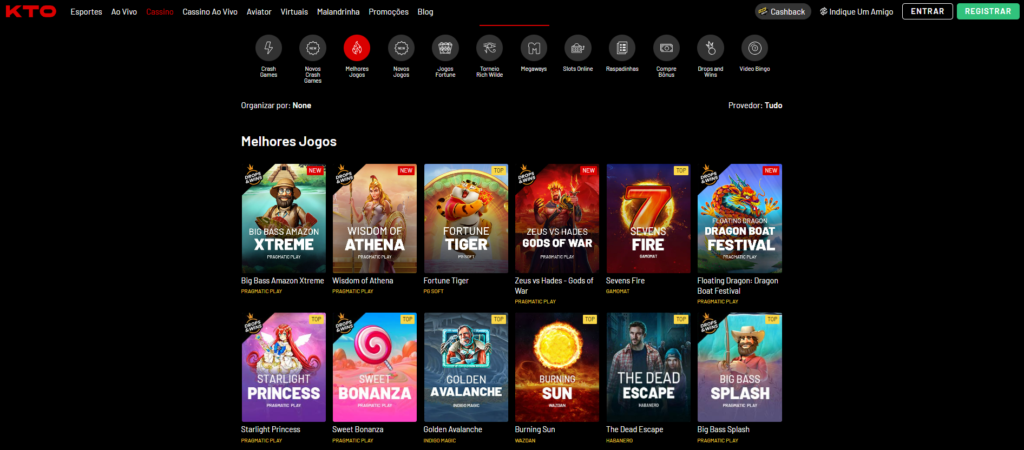Image resolution: width=1024 pixels, height=450 pixels.
Task: Launch the Burning Sun game thumbnail
Action: tap(557, 367)
